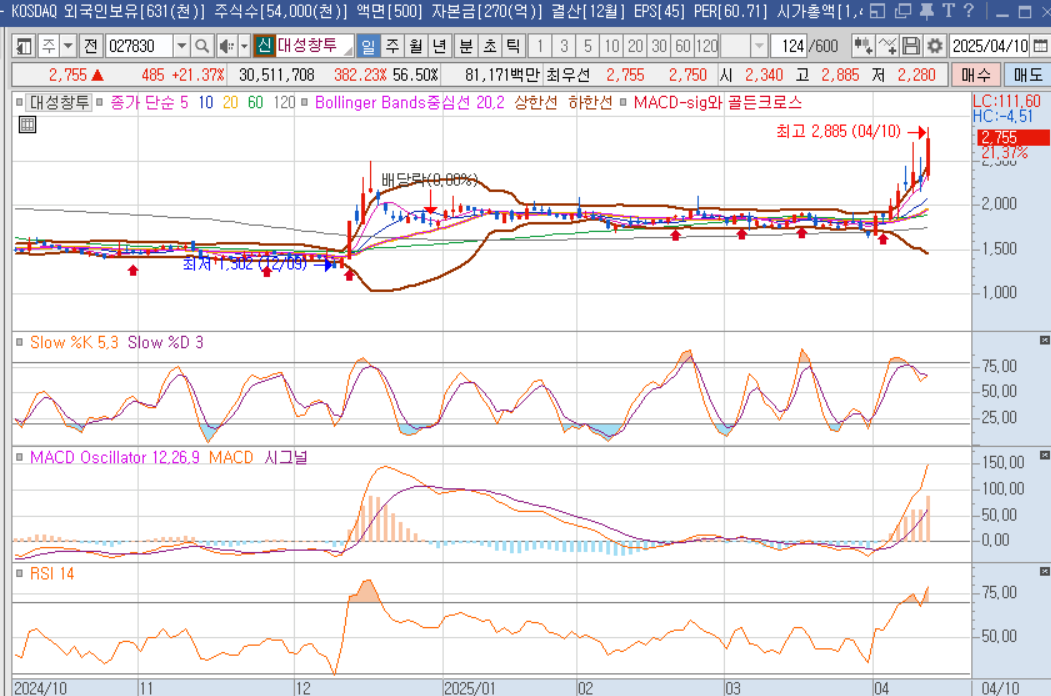1051x696 pixels.
Task: Click the duplicate window icon in title bar
Action: click(x=903, y=11)
